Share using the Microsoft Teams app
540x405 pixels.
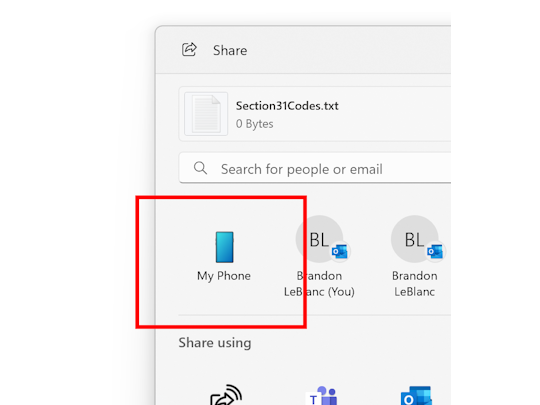(x=322, y=396)
